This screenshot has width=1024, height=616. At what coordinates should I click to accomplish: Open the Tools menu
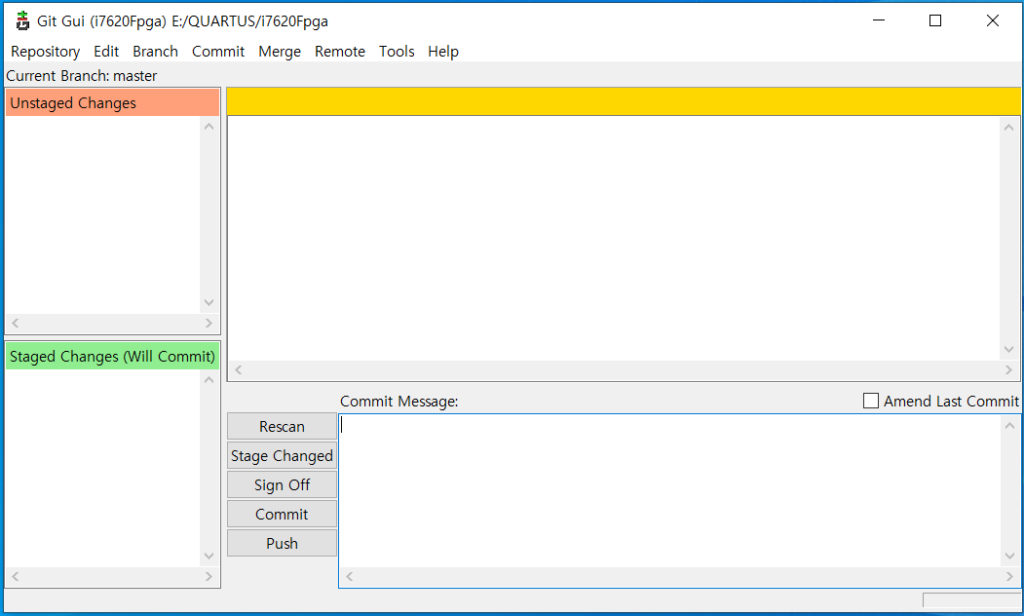tap(396, 51)
